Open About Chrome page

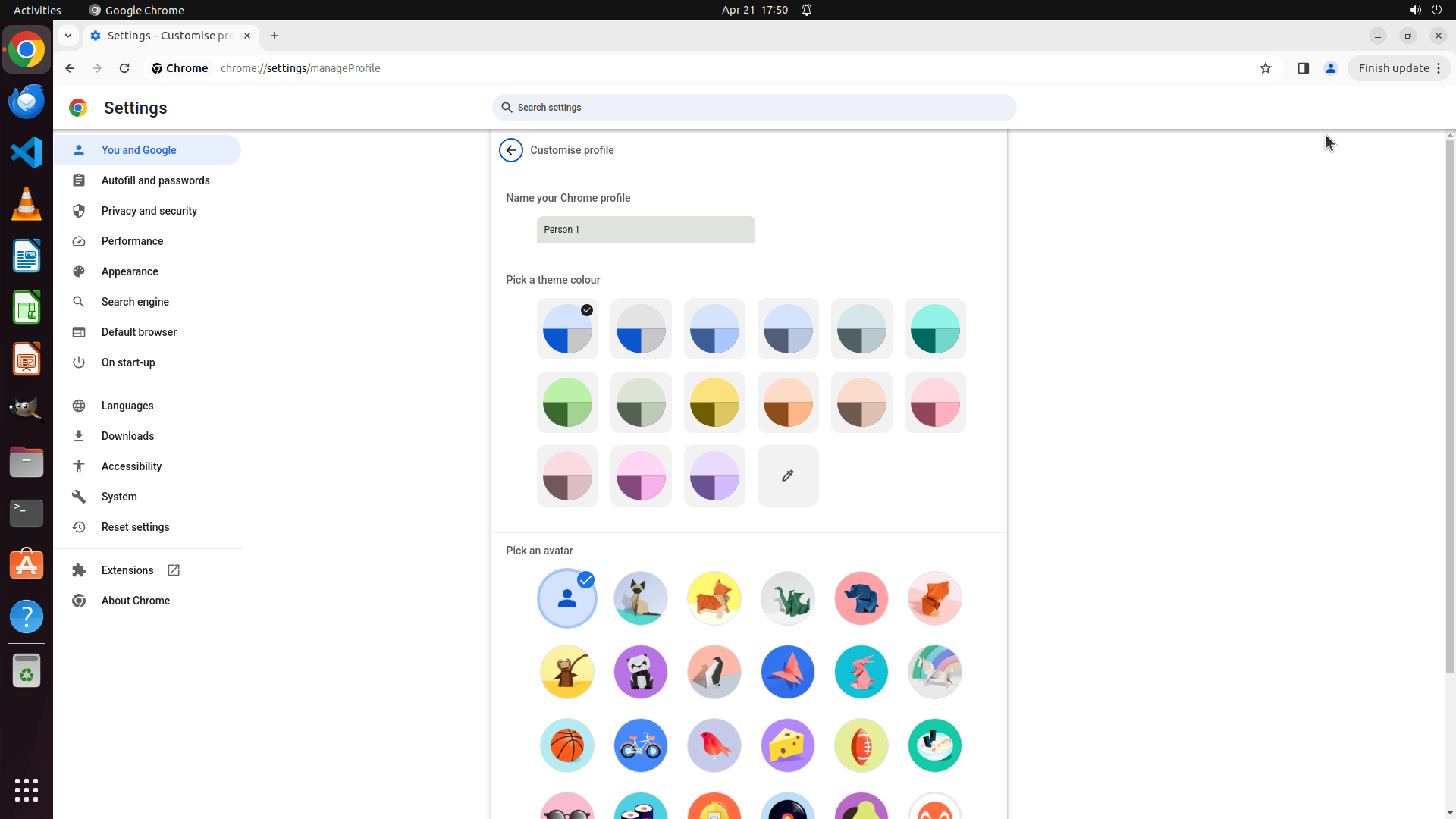point(135,601)
